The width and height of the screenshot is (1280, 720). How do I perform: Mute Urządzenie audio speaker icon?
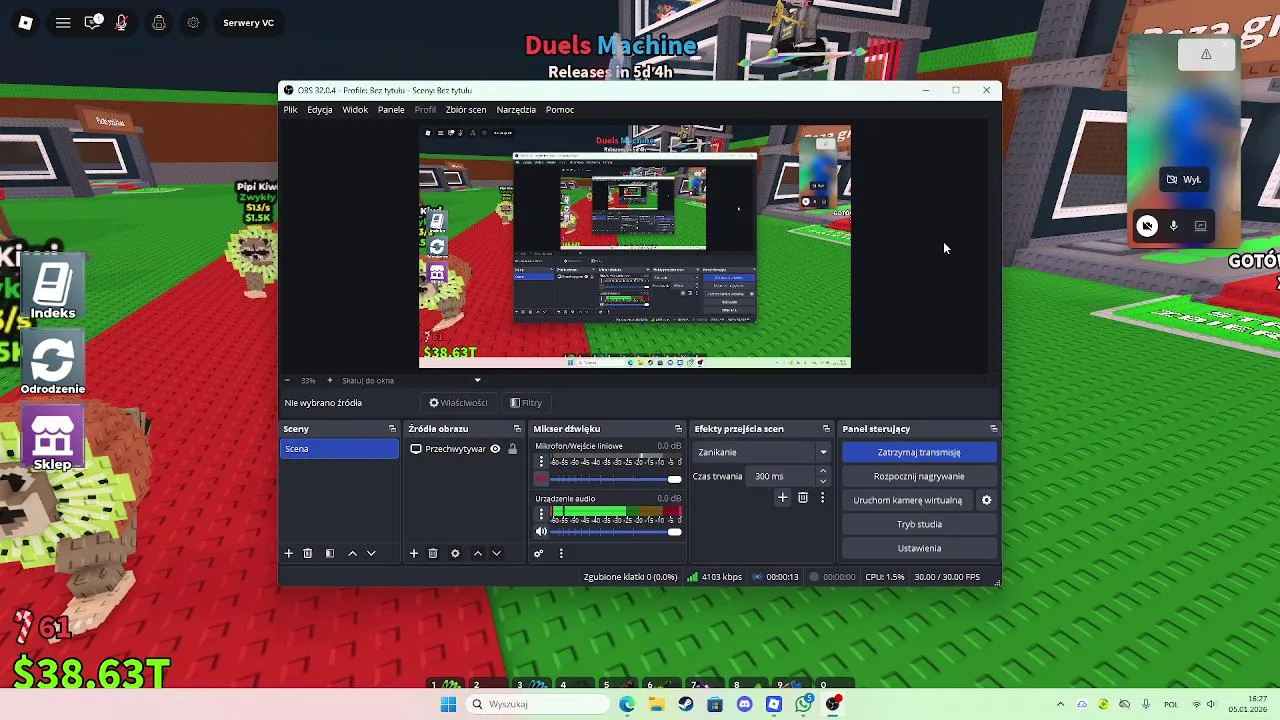pyautogui.click(x=542, y=532)
